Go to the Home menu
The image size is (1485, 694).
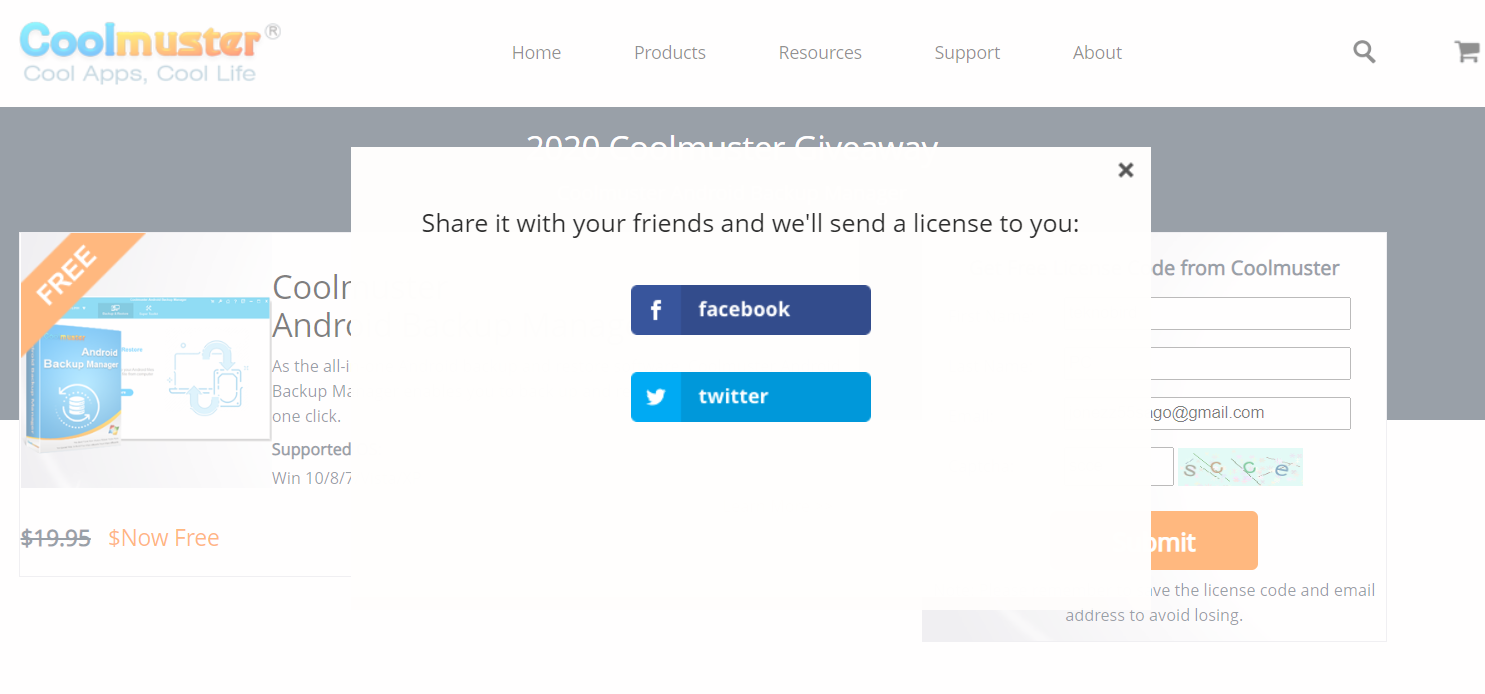pos(536,53)
